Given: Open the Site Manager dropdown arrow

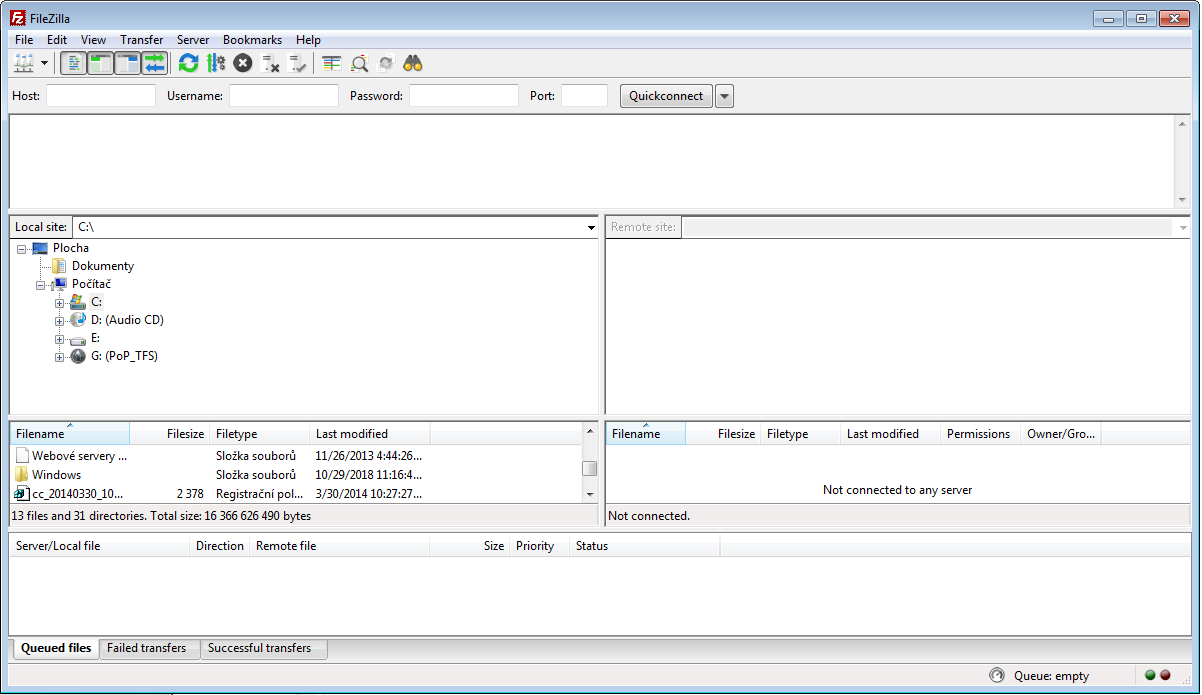Looking at the screenshot, I should 44,62.
